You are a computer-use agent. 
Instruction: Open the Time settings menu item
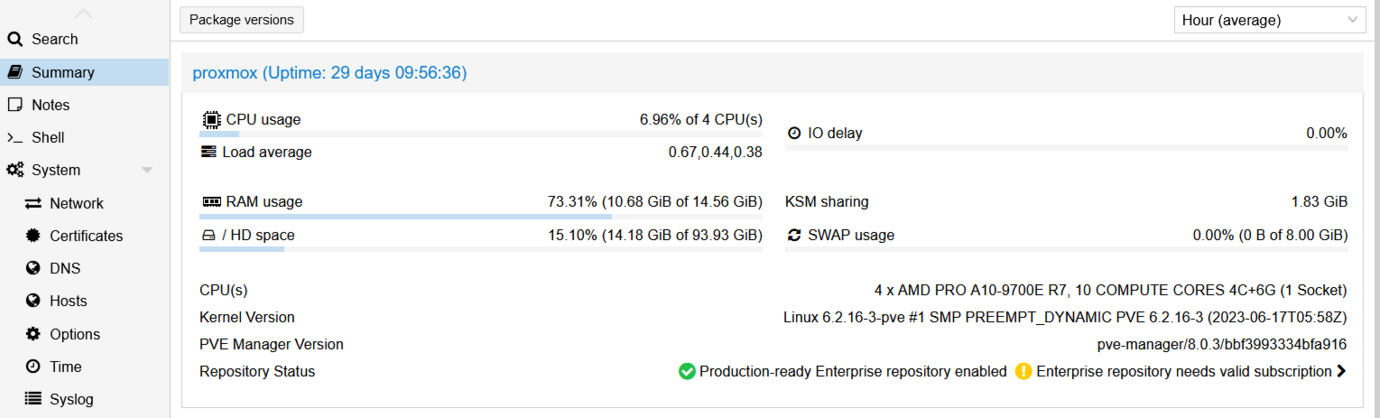[x=66, y=367]
